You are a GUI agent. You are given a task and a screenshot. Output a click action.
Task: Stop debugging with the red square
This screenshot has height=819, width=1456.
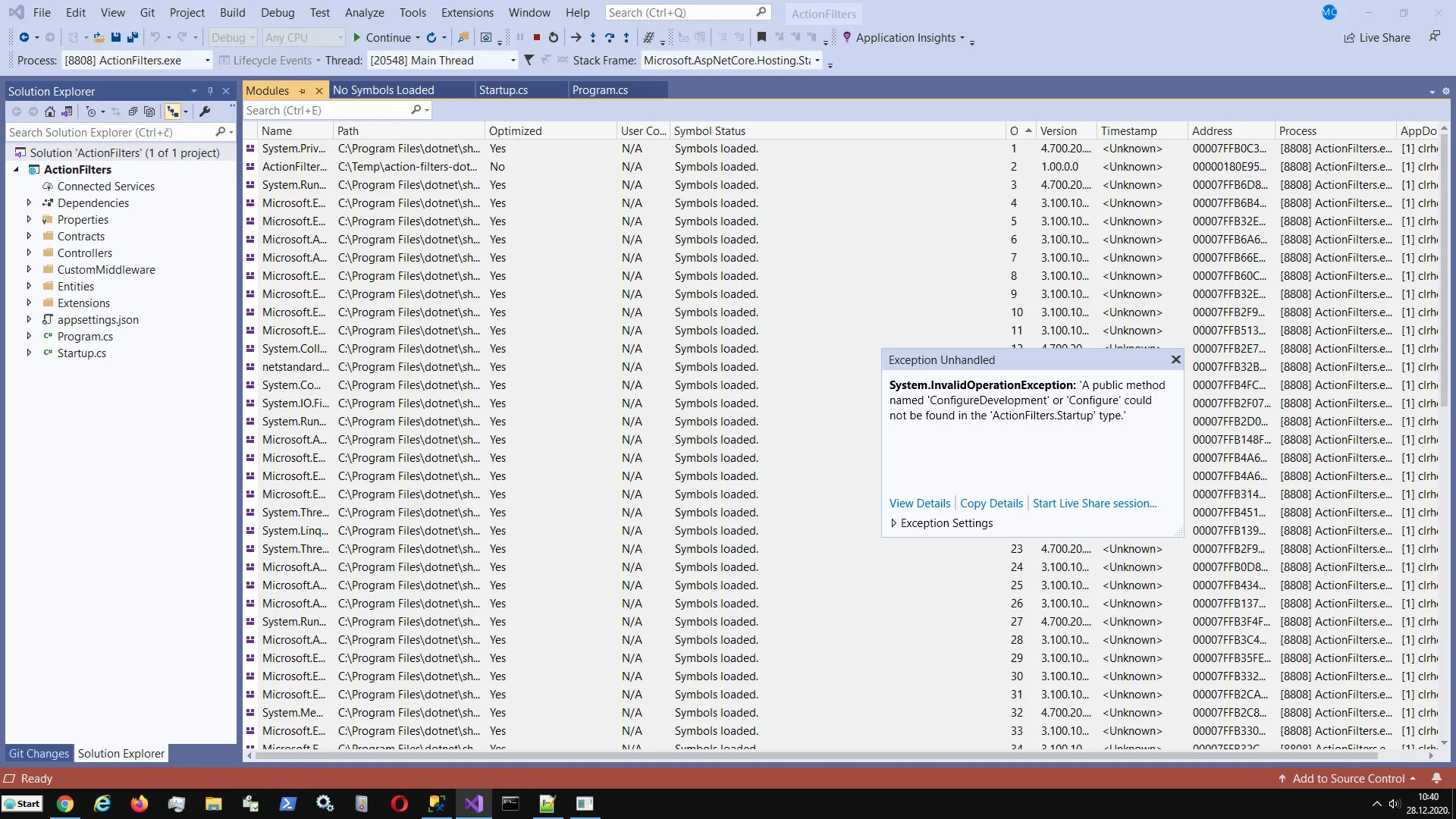coord(536,37)
